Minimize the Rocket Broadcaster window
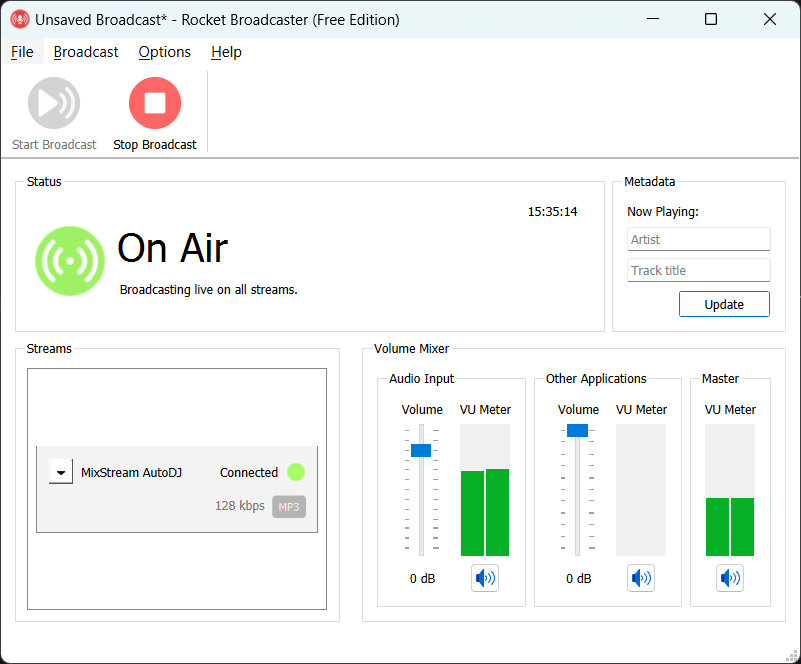This screenshot has height=664, width=801. [653, 19]
